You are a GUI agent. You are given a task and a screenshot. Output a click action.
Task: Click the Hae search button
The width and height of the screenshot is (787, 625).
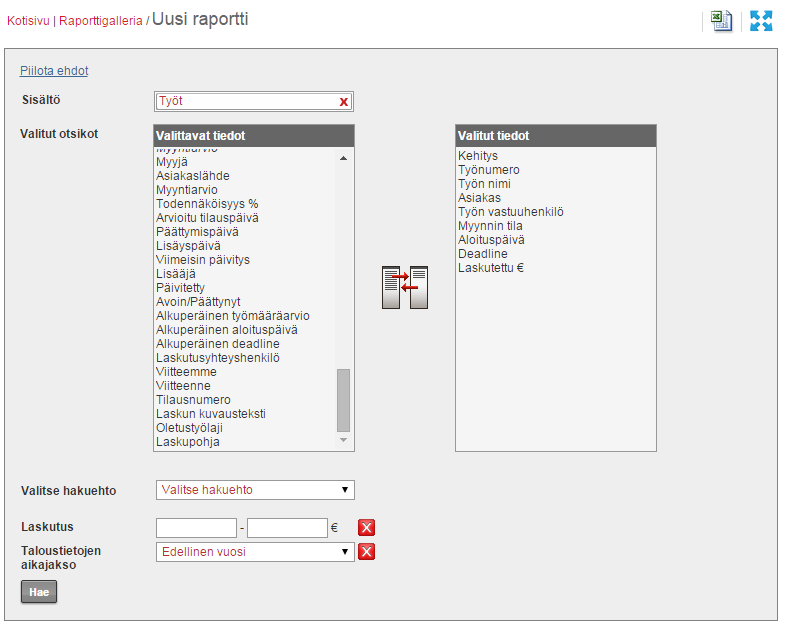39,592
